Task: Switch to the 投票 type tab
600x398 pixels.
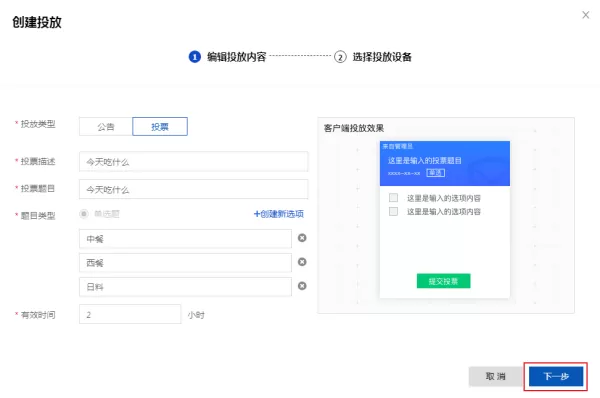Action: point(160,127)
